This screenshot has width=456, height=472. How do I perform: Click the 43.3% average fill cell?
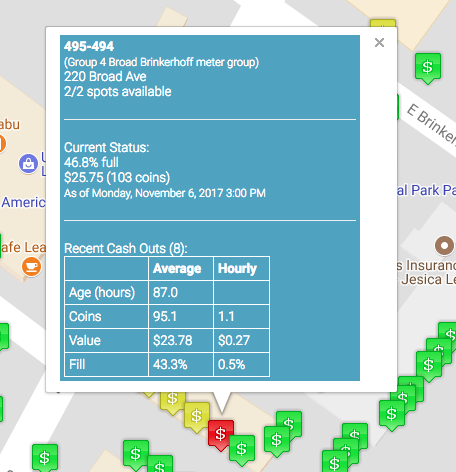(x=181, y=364)
